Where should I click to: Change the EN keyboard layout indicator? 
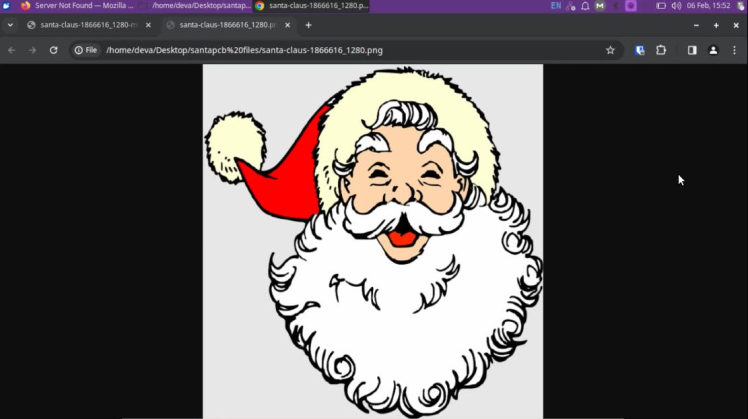coord(556,6)
